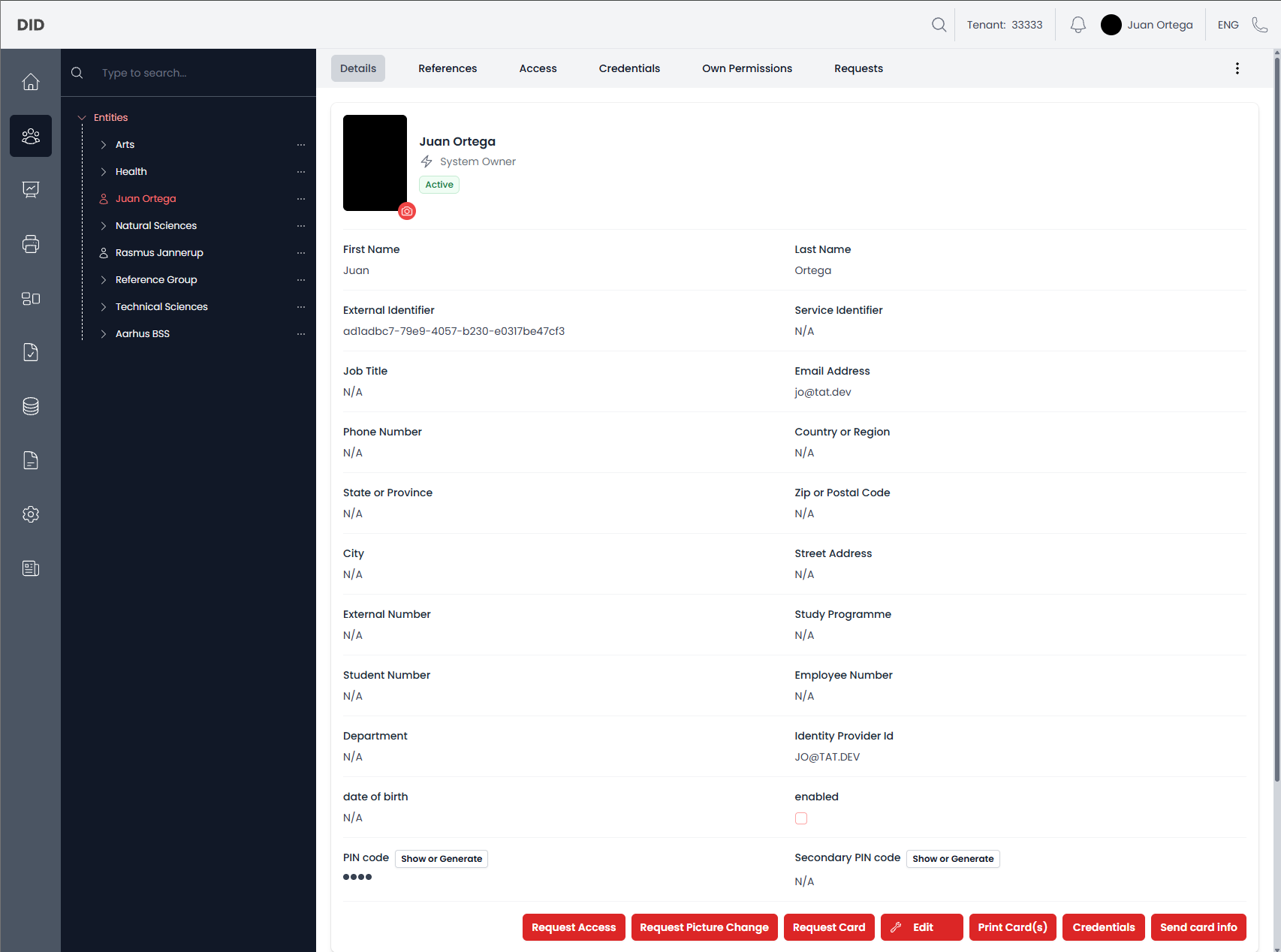This screenshot has height=952, width=1281.
Task: Open the Own Permissions tab
Action: (746, 68)
